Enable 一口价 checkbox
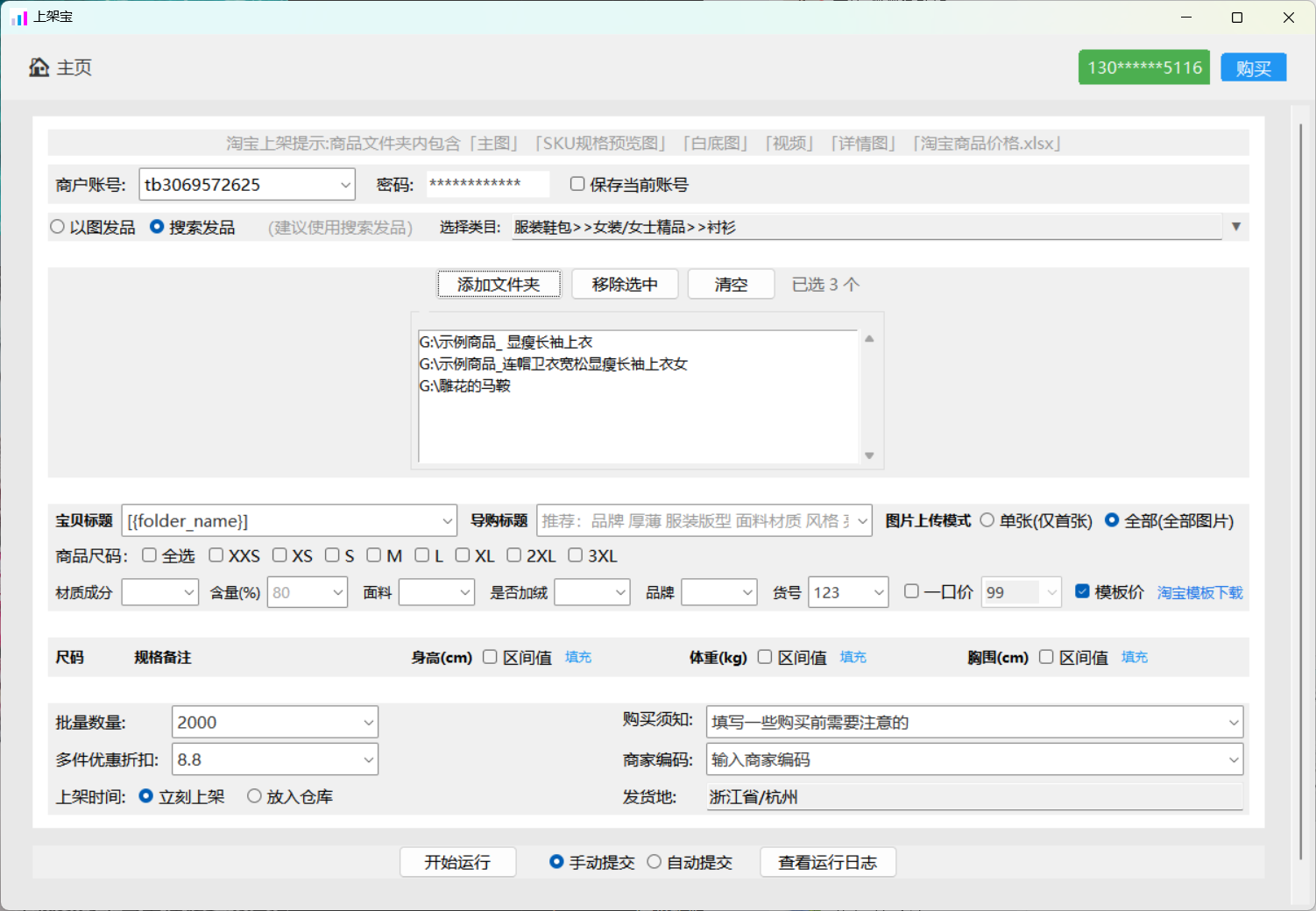 [x=911, y=591]
